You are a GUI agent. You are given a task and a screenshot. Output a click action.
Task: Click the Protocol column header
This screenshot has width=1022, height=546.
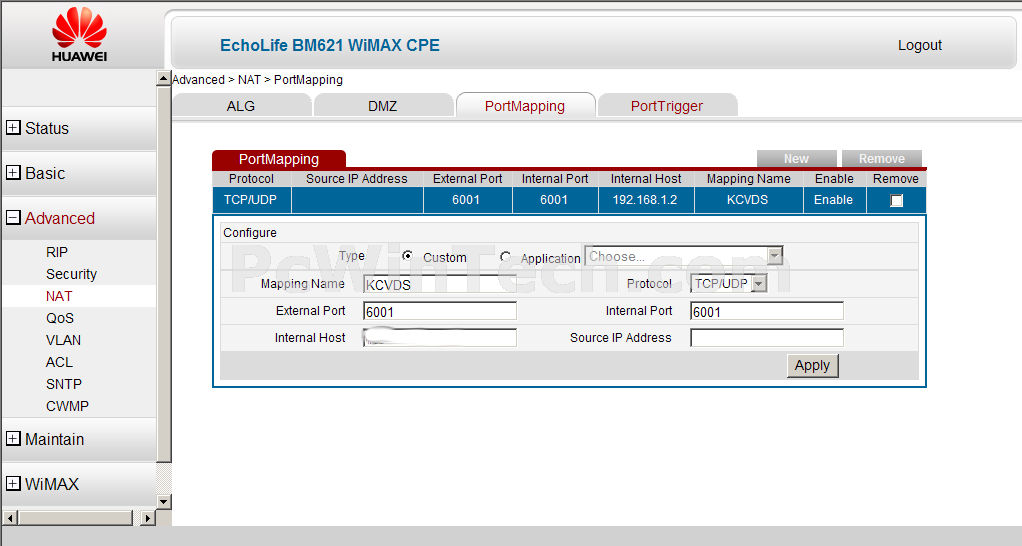click(x=251, y=179)
